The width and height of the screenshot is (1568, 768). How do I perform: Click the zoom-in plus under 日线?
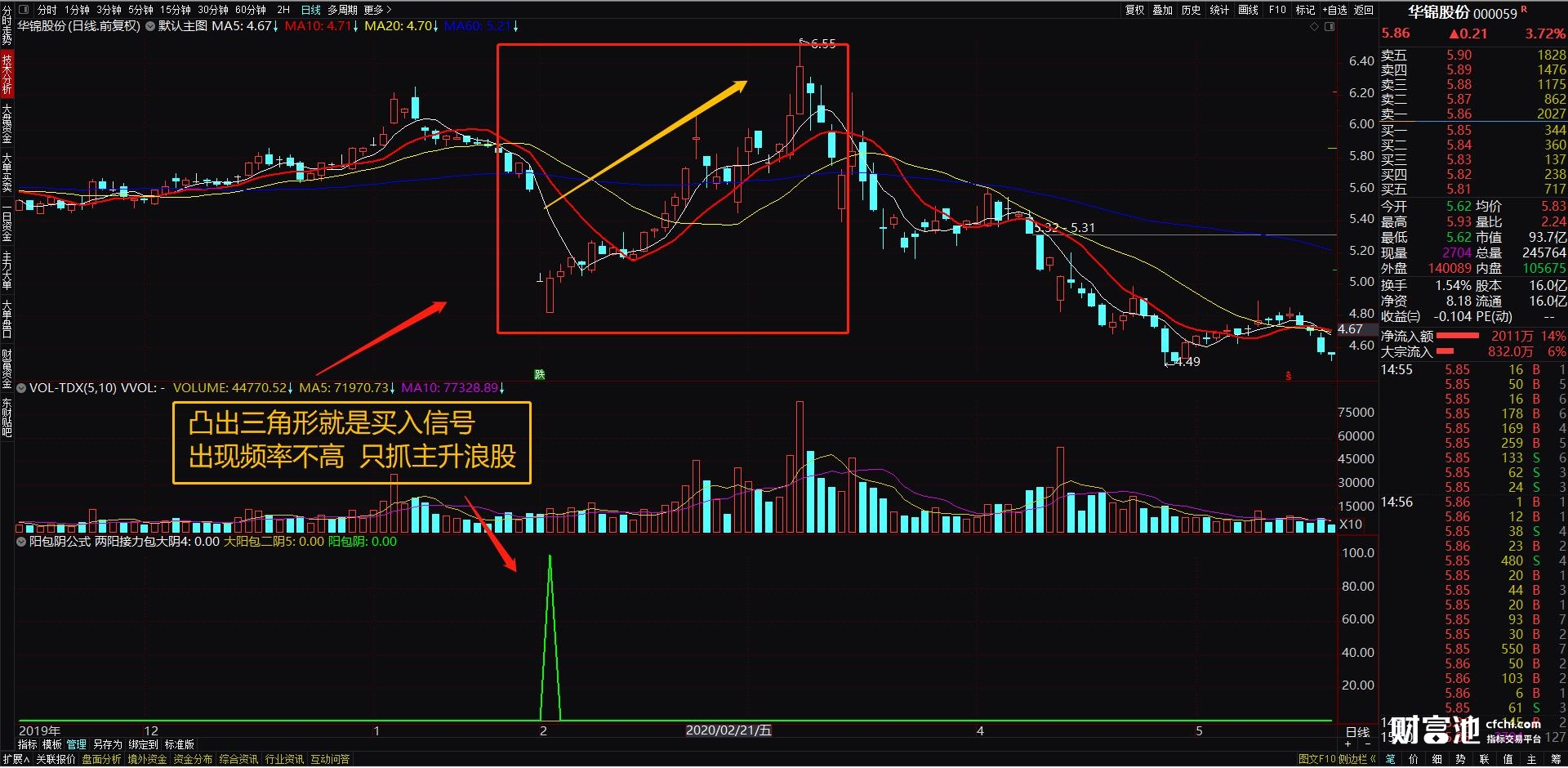[x=1347, y=744]
